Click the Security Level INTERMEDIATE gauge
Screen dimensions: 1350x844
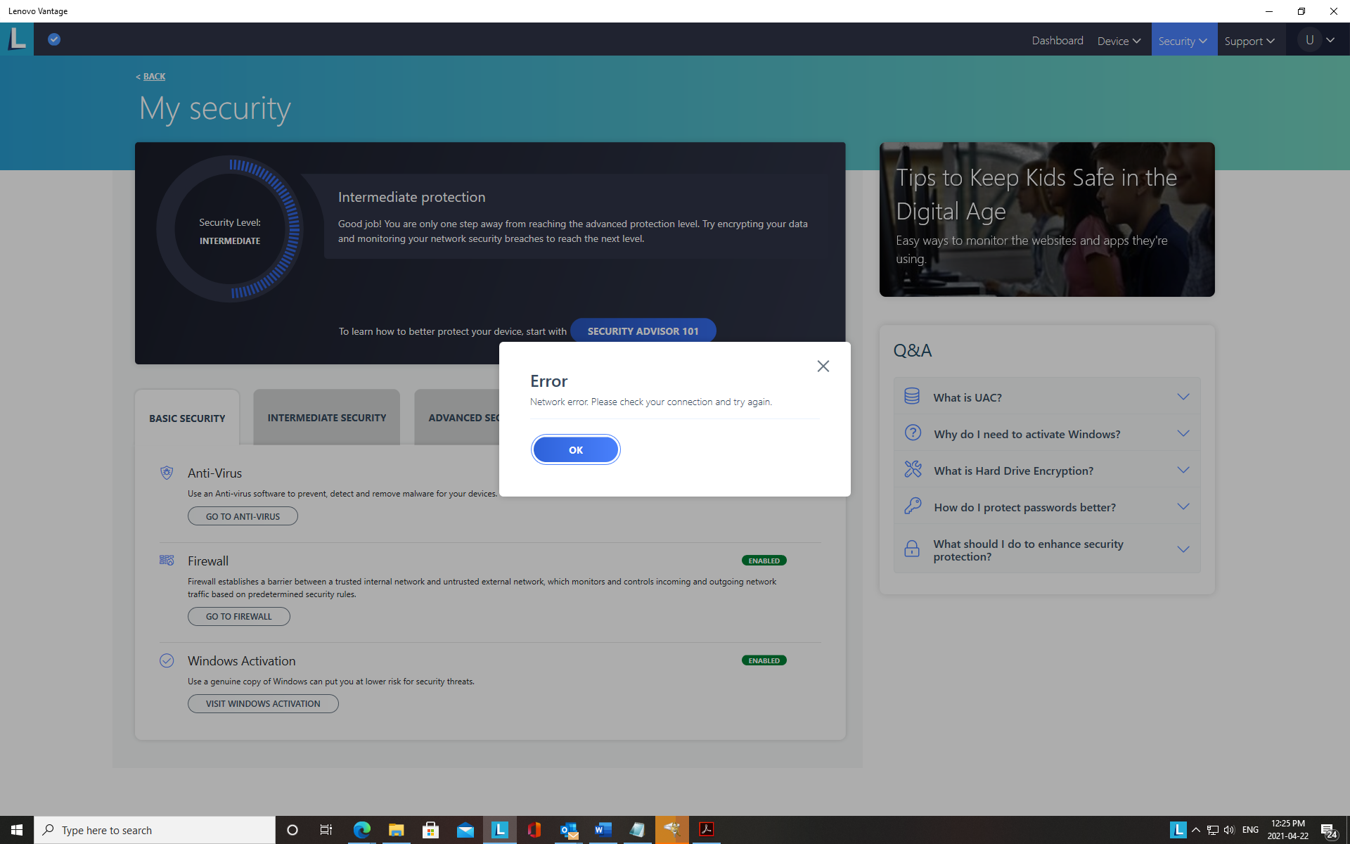(229, 230)
